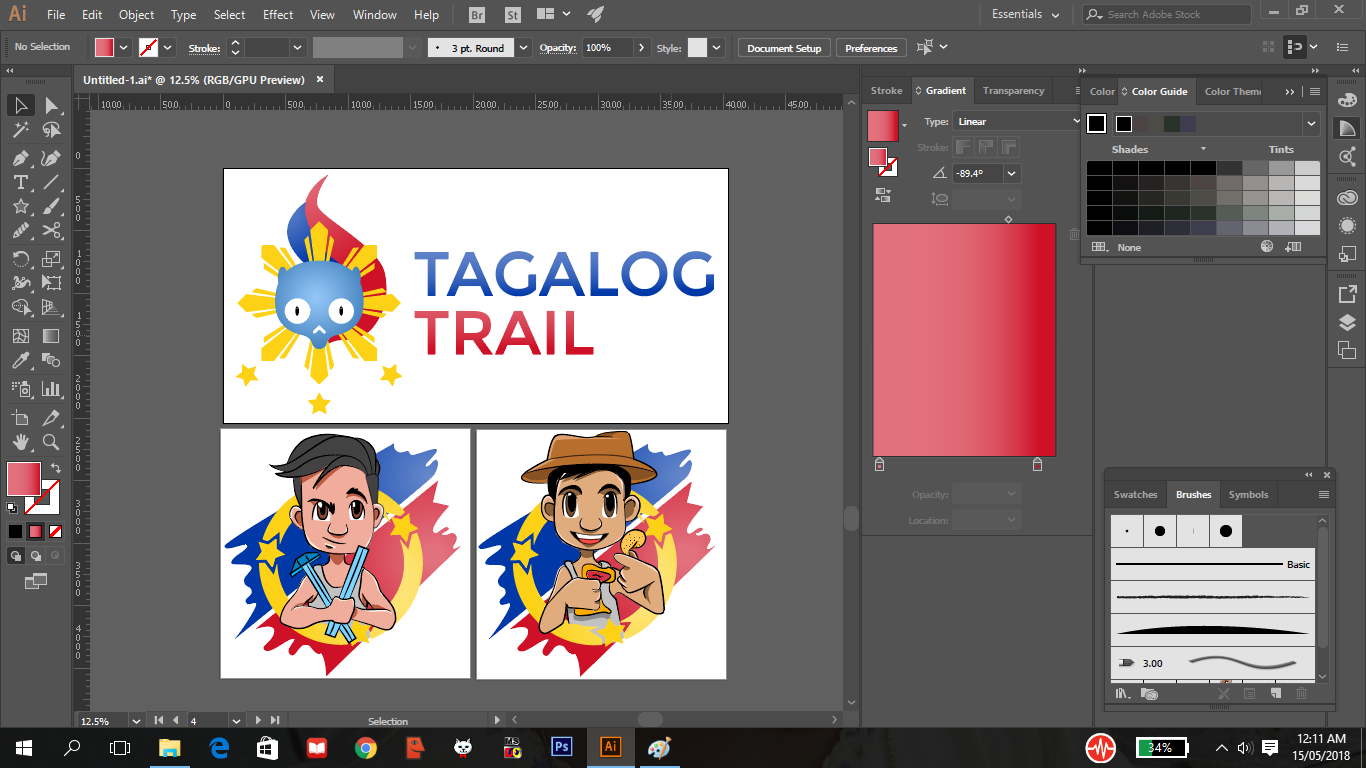Open the Effect menu
Image resolution: width=1366 pixels, height=768 pixels.
pos(278,15)
